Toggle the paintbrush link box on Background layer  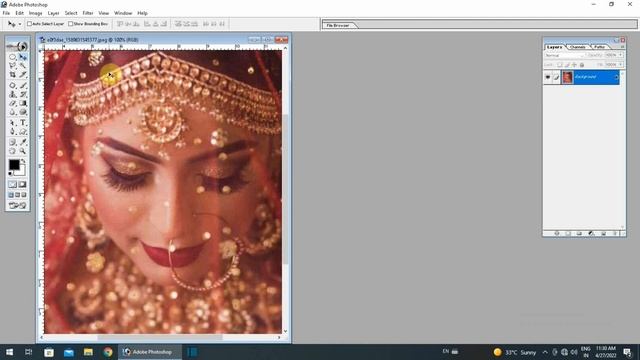[x=556, y=77]
